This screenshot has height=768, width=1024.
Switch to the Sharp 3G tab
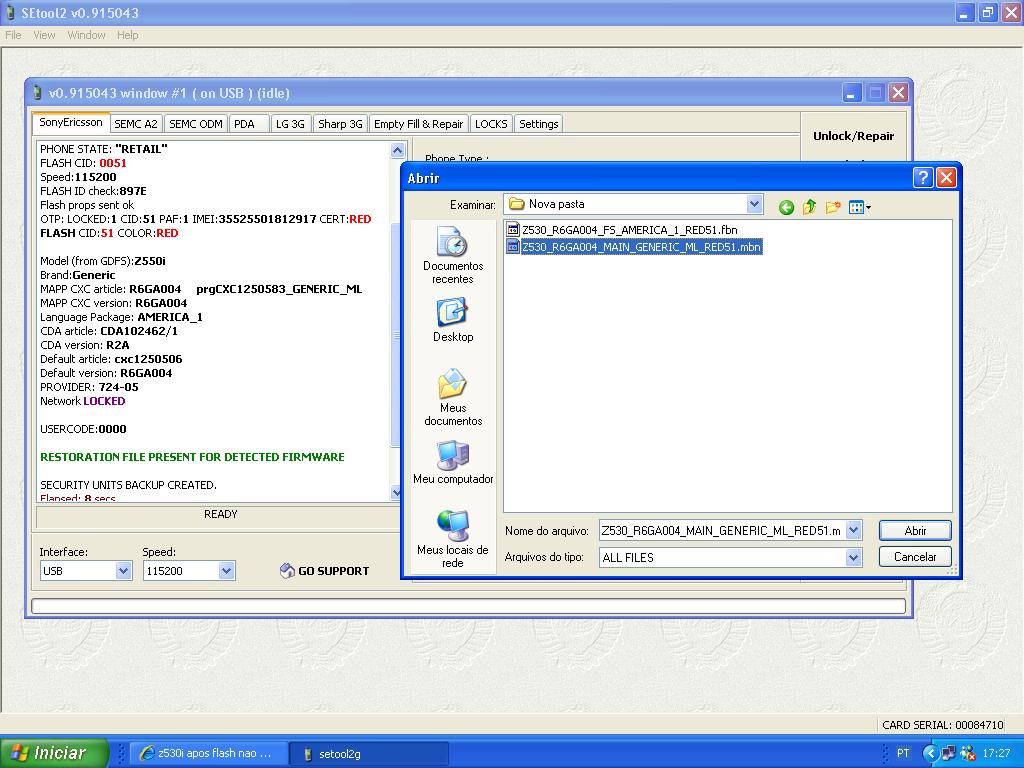340,124
